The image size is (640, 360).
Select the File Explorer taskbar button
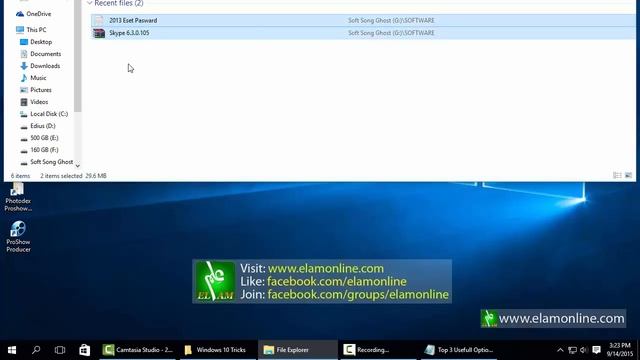pos(298,350)
